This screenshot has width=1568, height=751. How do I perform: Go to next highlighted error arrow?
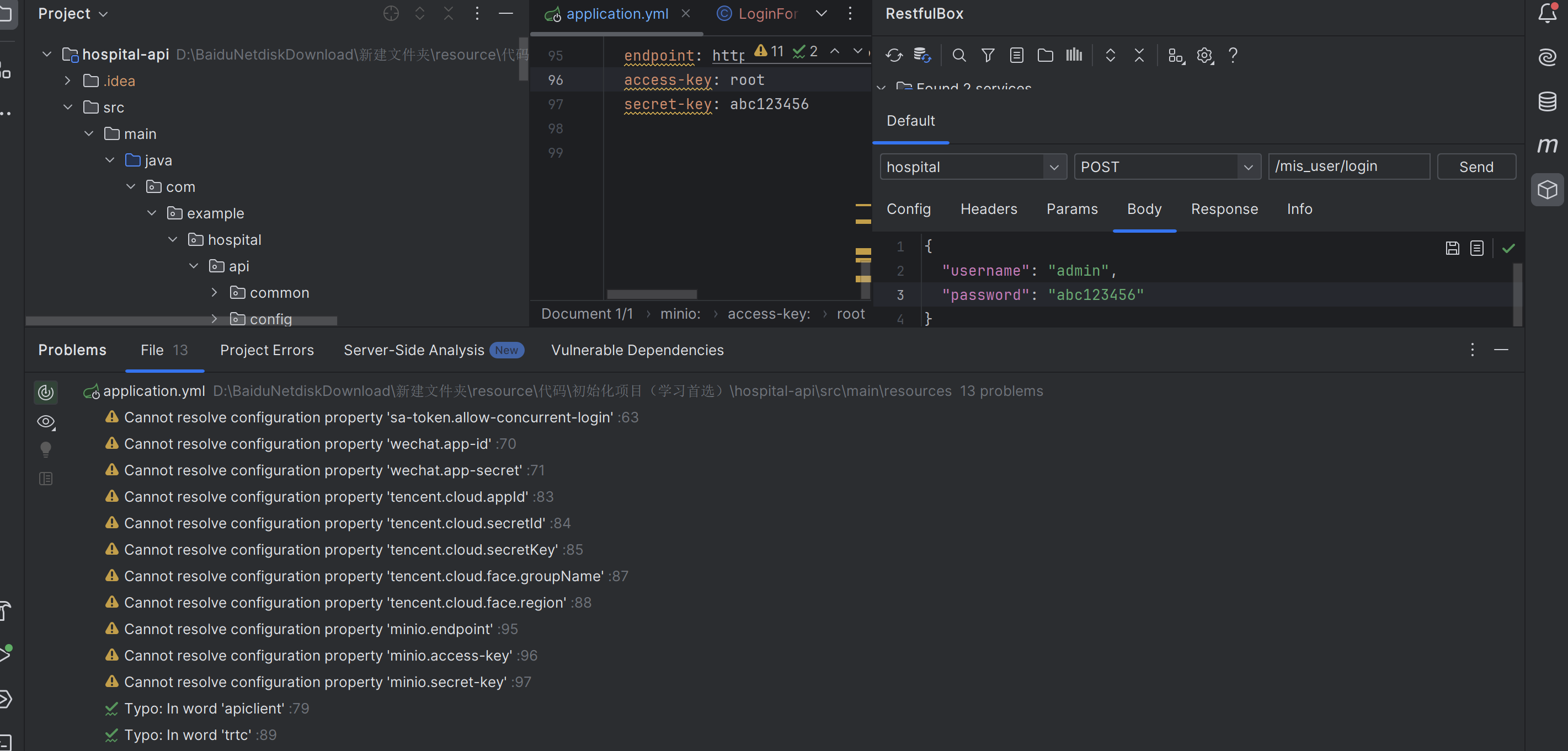point(857,51)
